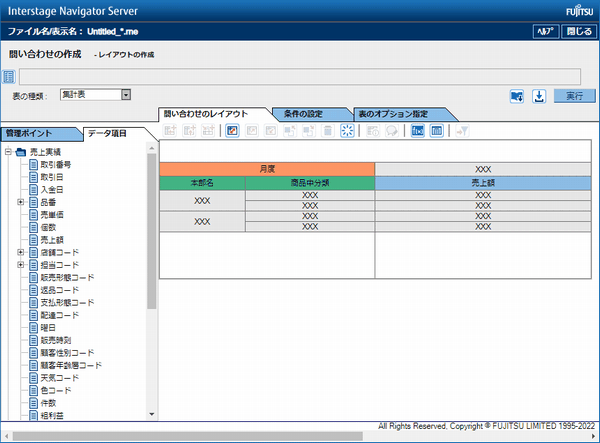Screen dimensions: 600x443
Task: Expand the 品番 tree node
Action: pos(21,202)
